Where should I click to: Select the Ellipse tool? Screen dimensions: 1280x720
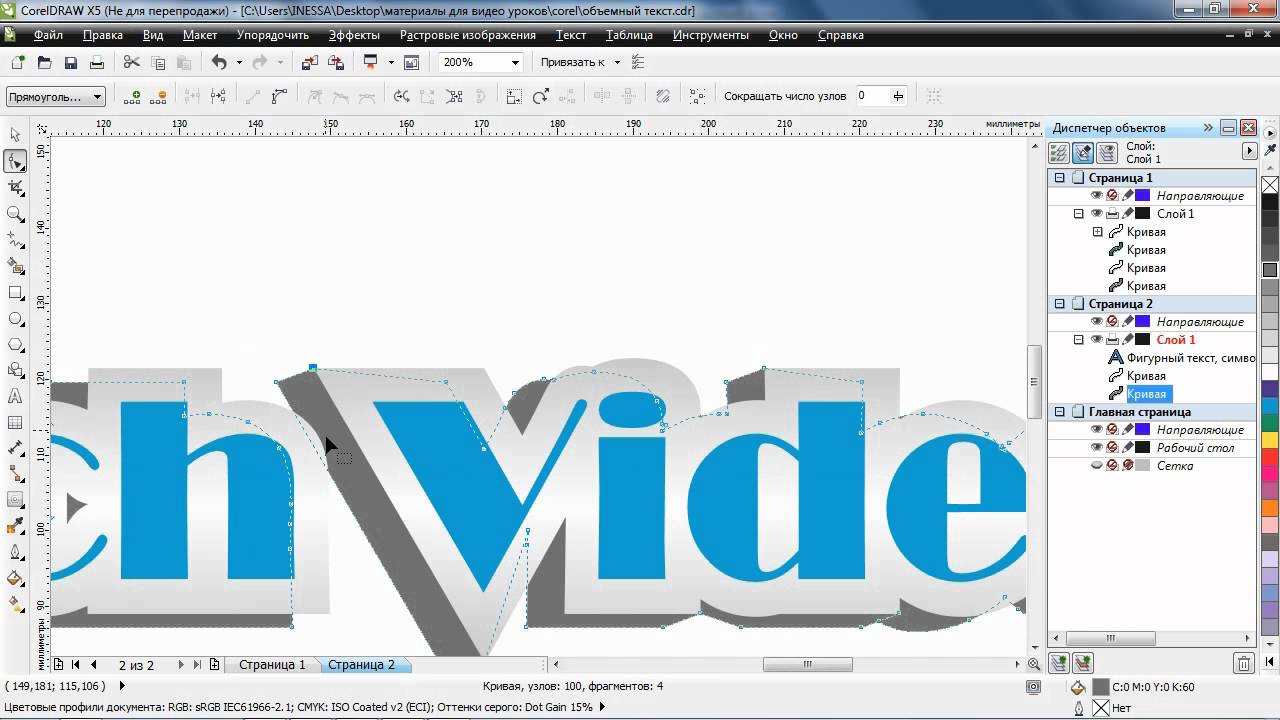pyautogui.click(x=15, y=319)
